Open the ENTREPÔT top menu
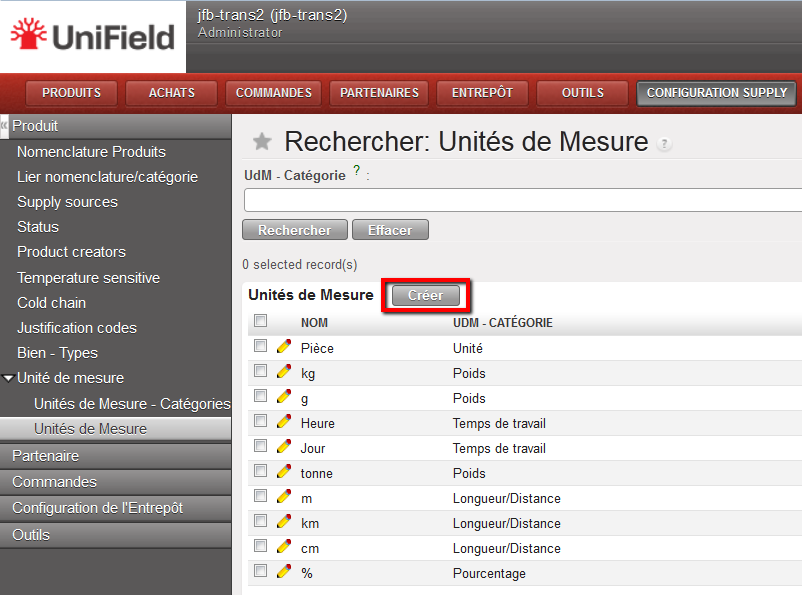The height and width of the screenshot is (595, 802). point(482,93)
